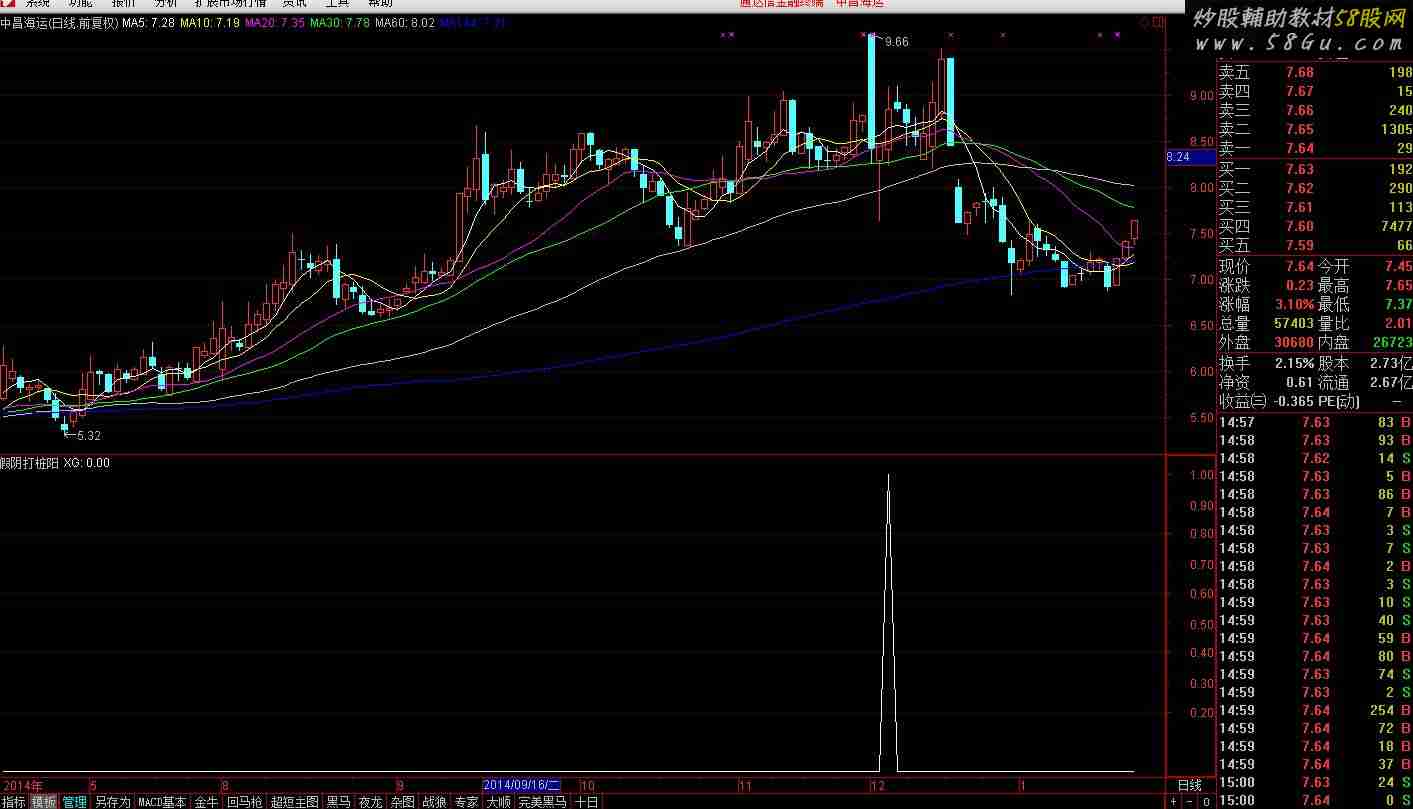
Task: Click the 14:57 tick row with 83 B
Action: coord(1315,422)
